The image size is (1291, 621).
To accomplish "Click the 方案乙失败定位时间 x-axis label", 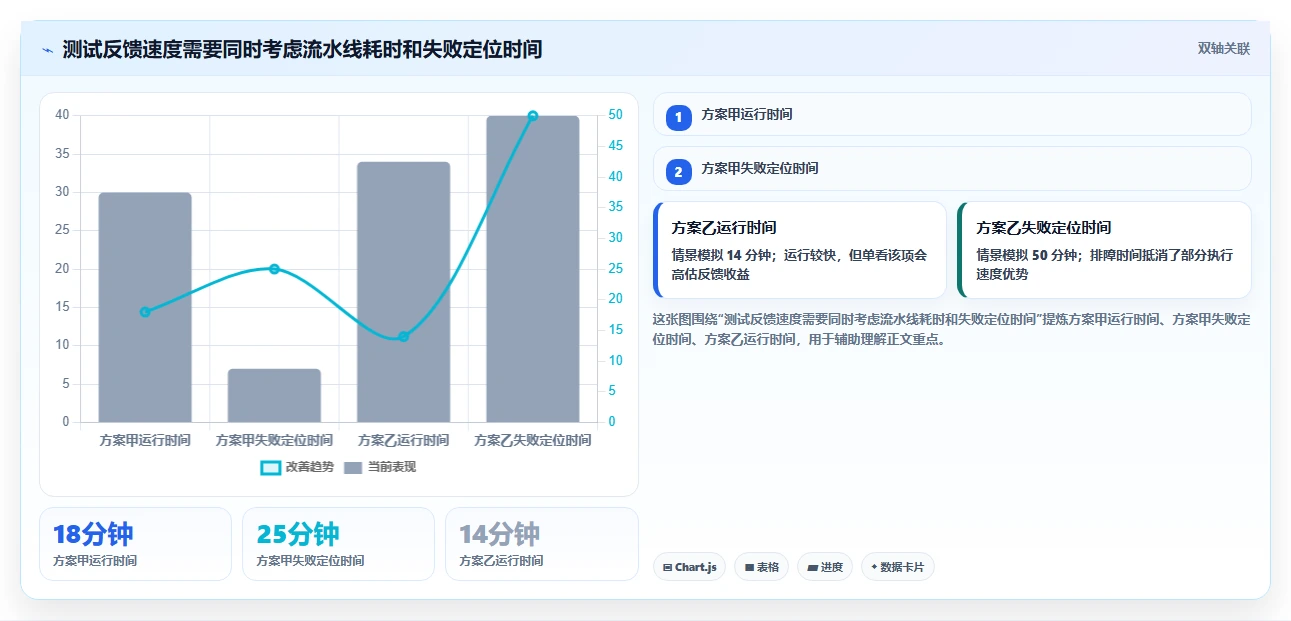I will [x=533, y=440].
